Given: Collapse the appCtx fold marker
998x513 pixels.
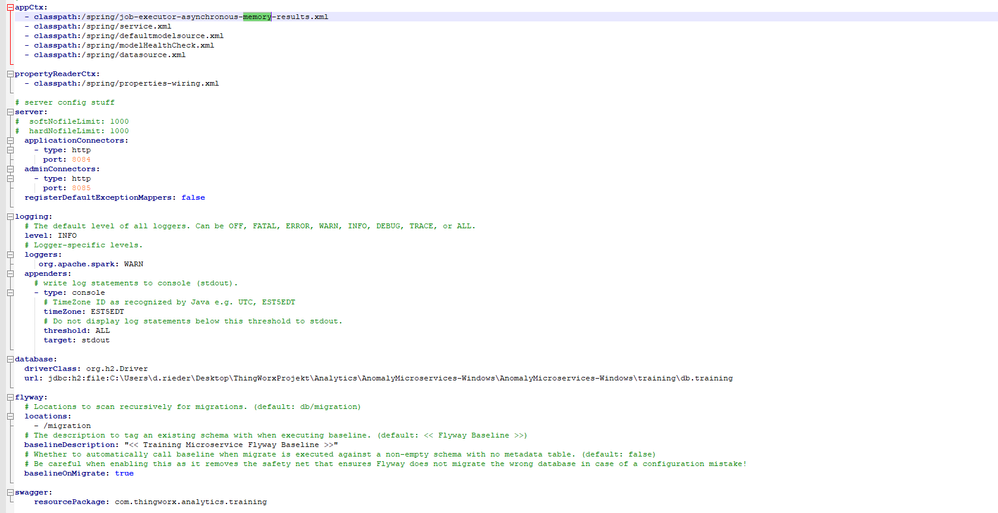Looking at the screenshot, I should (10, 7).
